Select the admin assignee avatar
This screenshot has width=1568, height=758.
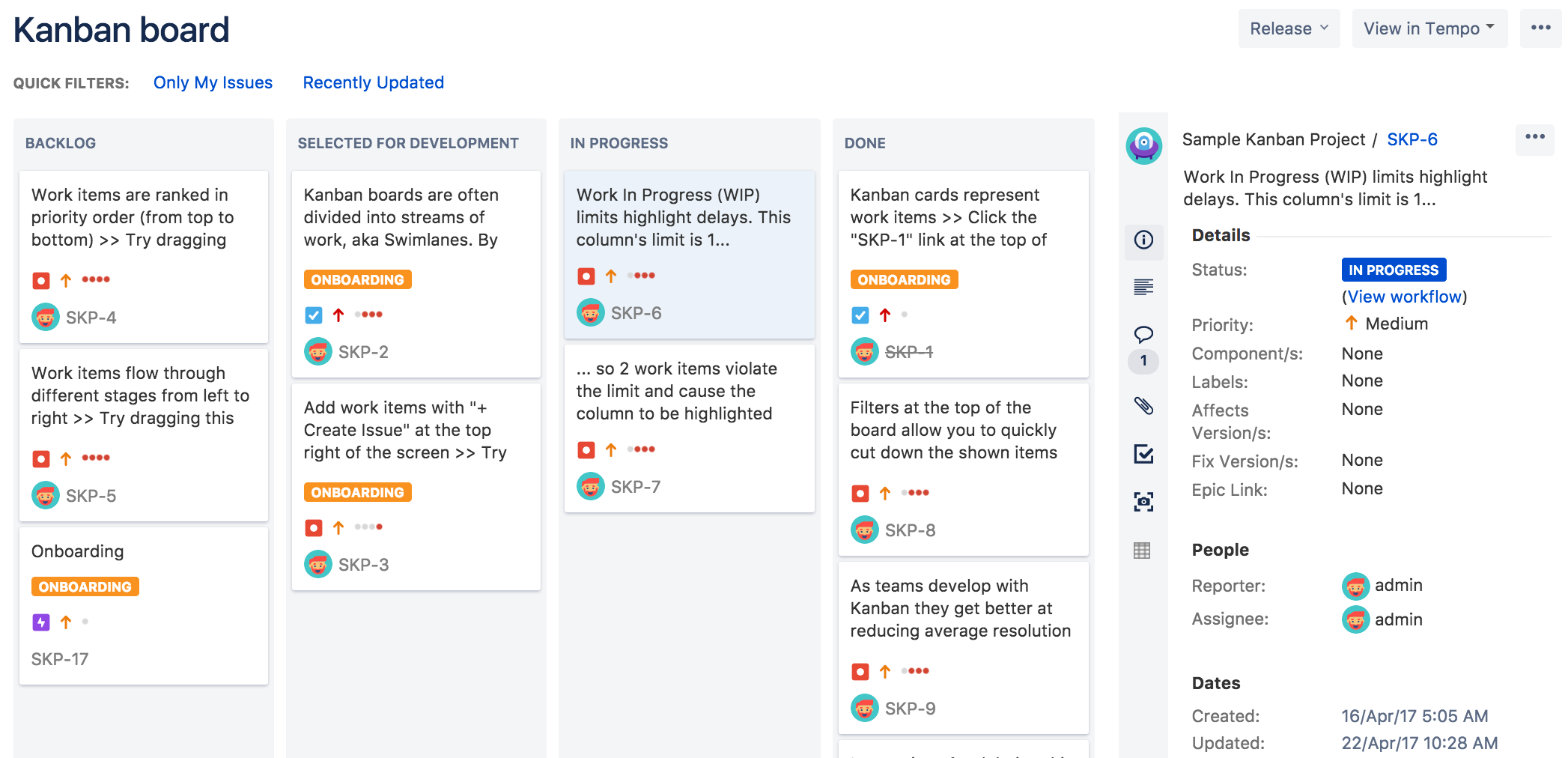(1355, 619)
